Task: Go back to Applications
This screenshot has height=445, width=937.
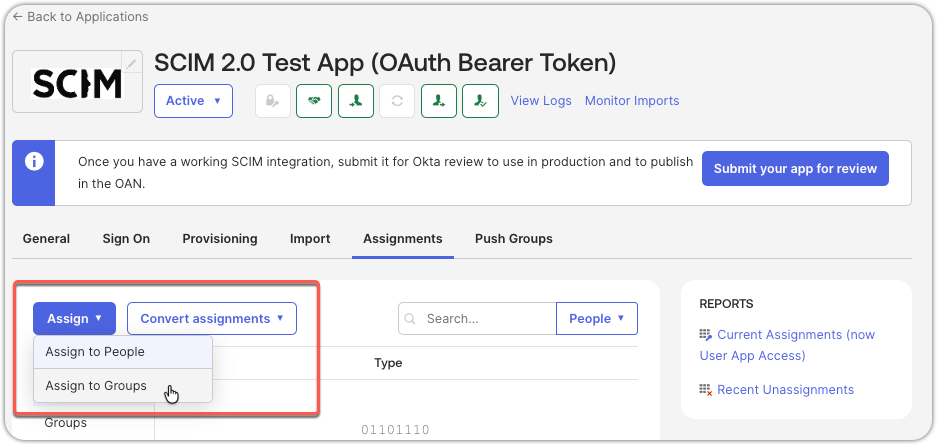Action: (x=81, y=17)
